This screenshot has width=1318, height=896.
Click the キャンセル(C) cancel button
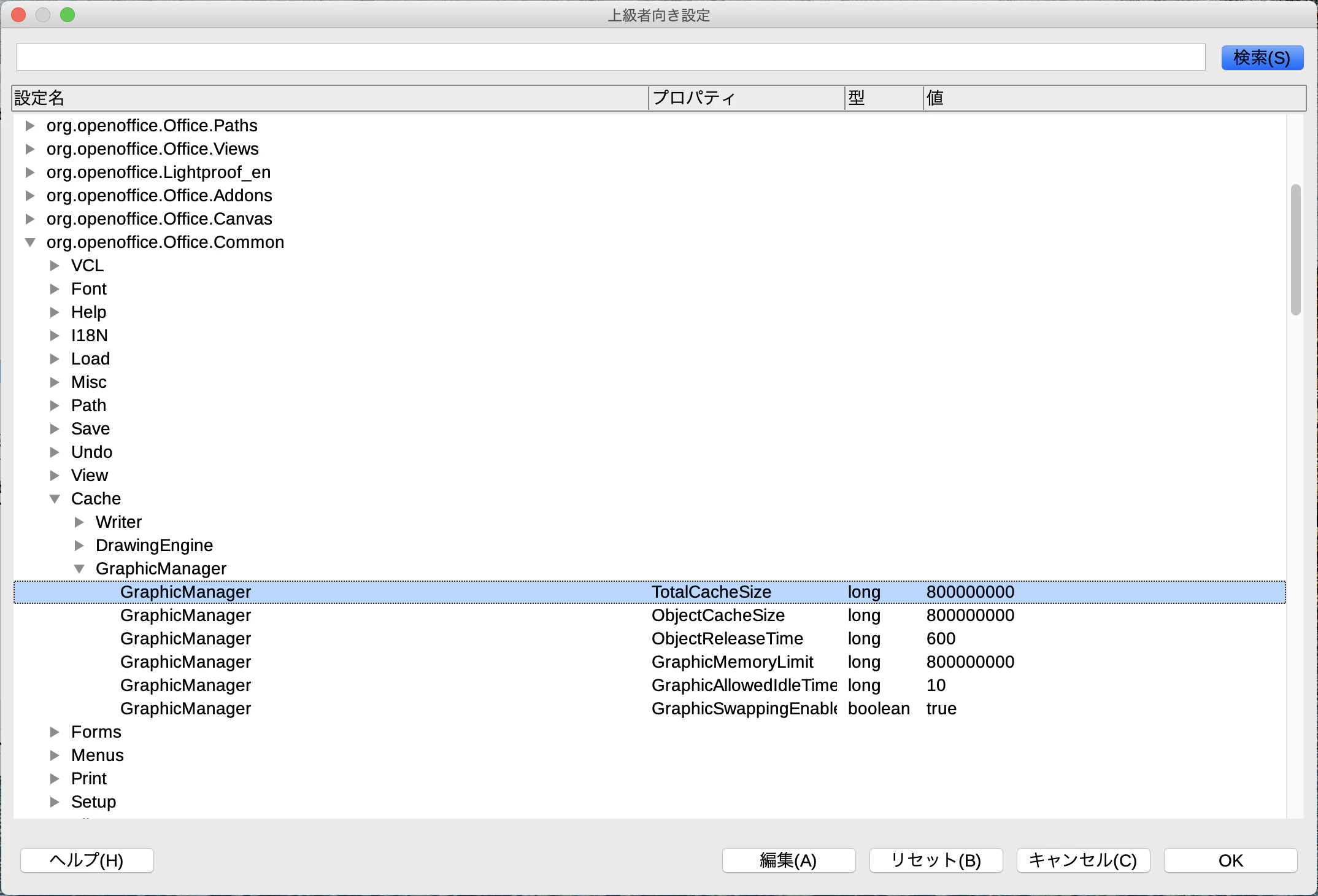point(1083,860)
